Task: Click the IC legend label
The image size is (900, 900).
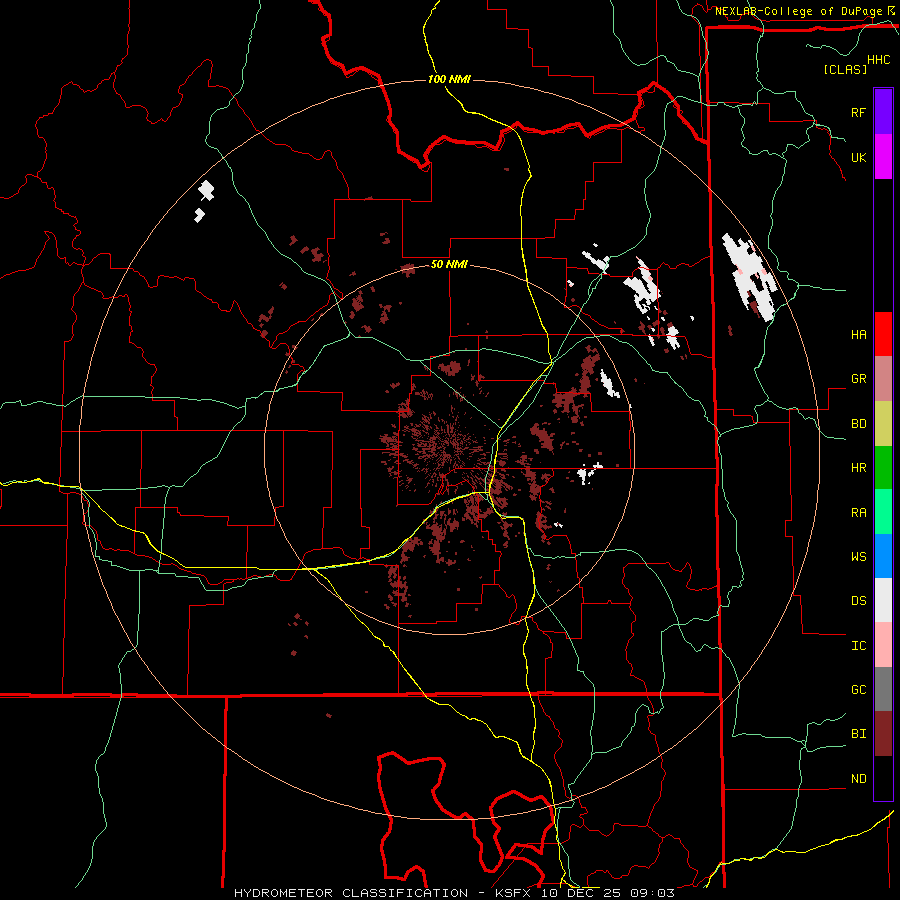Action: coord(858,646)
